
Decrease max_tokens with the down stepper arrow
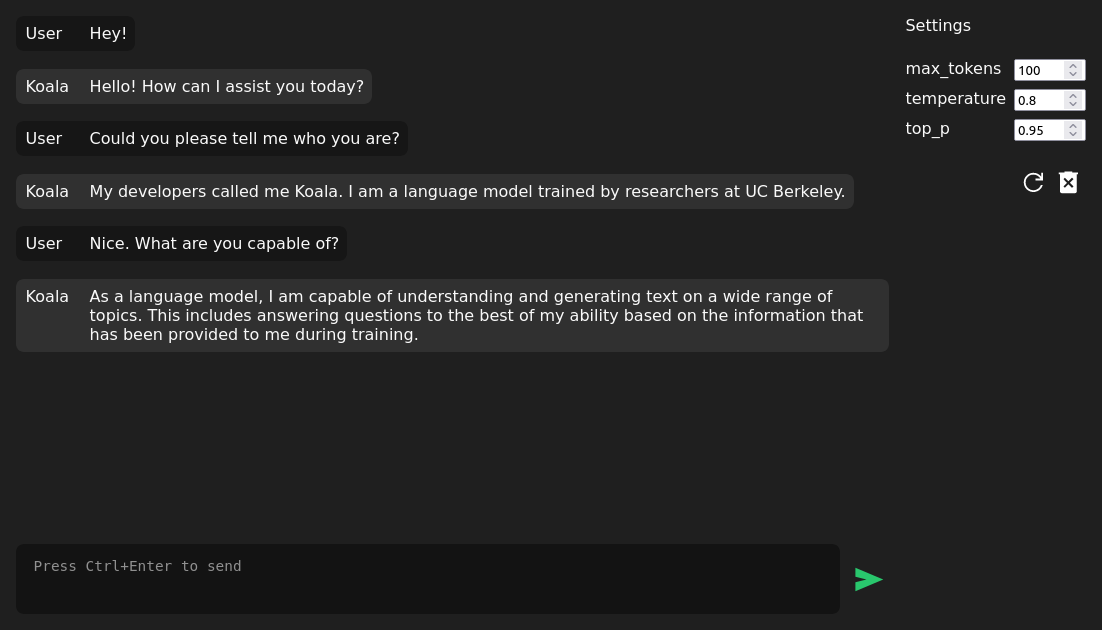1072,74
